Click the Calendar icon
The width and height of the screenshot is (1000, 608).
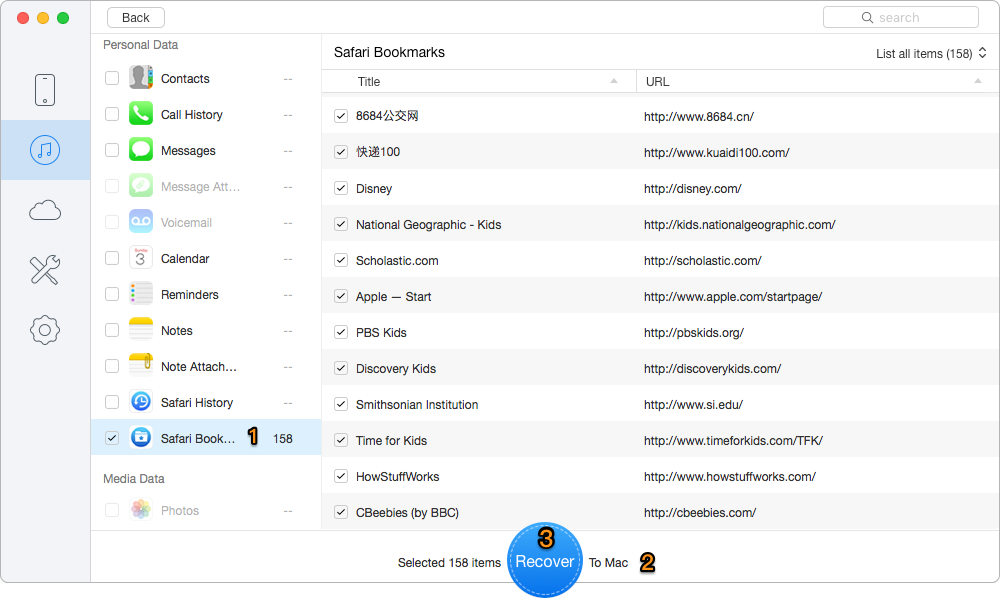(x=141, y=258)
